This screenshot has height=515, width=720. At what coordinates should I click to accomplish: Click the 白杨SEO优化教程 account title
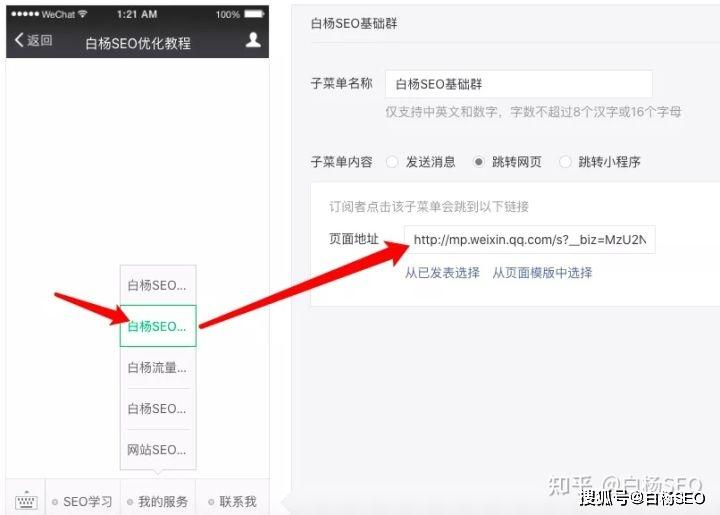pyautogui.click(x=138, y=43)
